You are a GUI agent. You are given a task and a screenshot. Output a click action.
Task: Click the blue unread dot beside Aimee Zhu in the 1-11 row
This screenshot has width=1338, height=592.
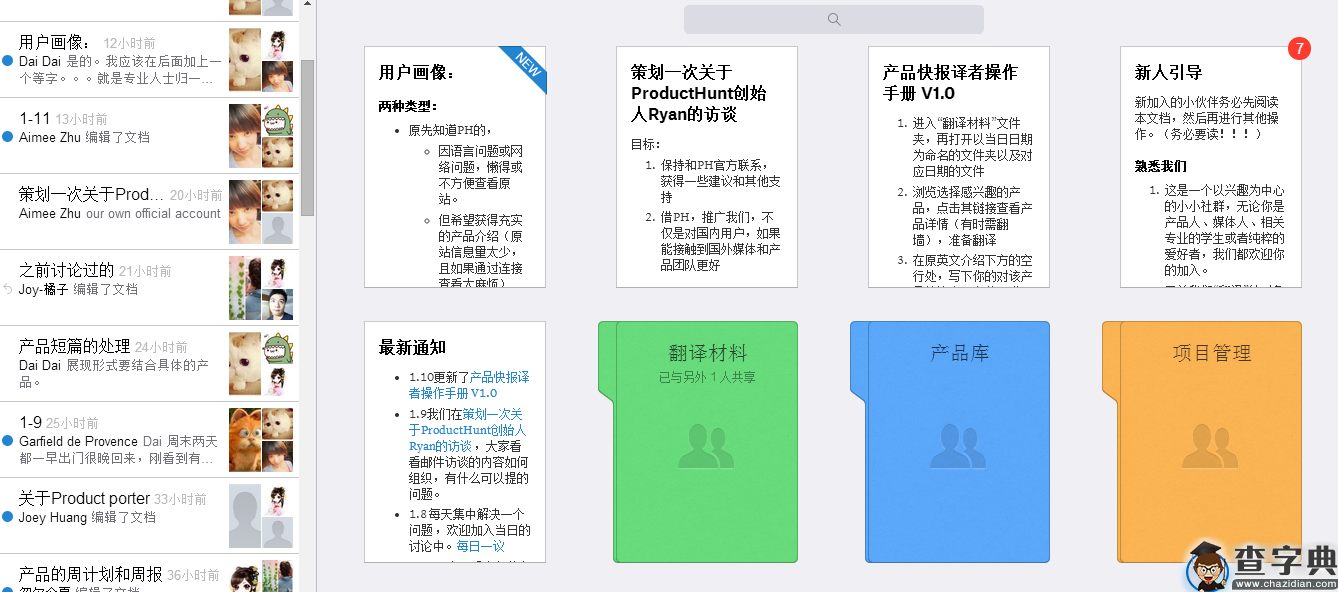pyautogui.click(x=8, y=138)
